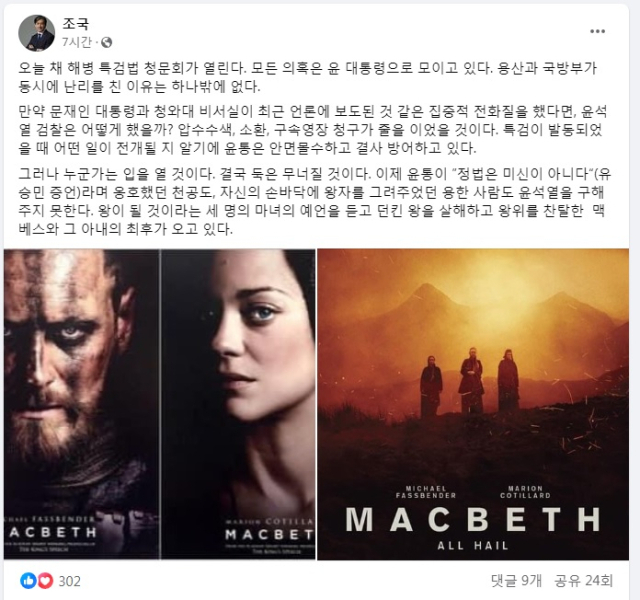
Task: Open the three-dot post options menu
Action: pyautogui.click(x=597, y=31)
